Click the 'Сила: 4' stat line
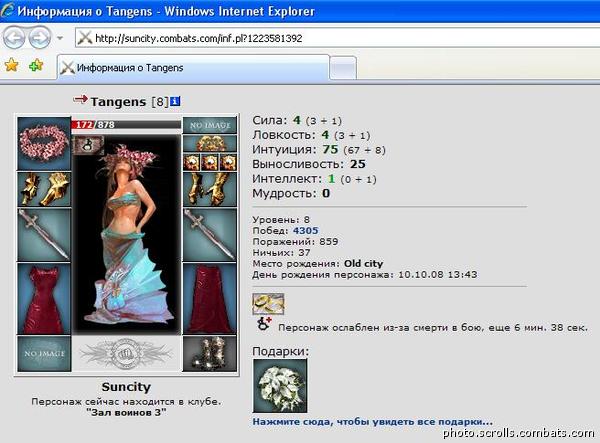 297,120
